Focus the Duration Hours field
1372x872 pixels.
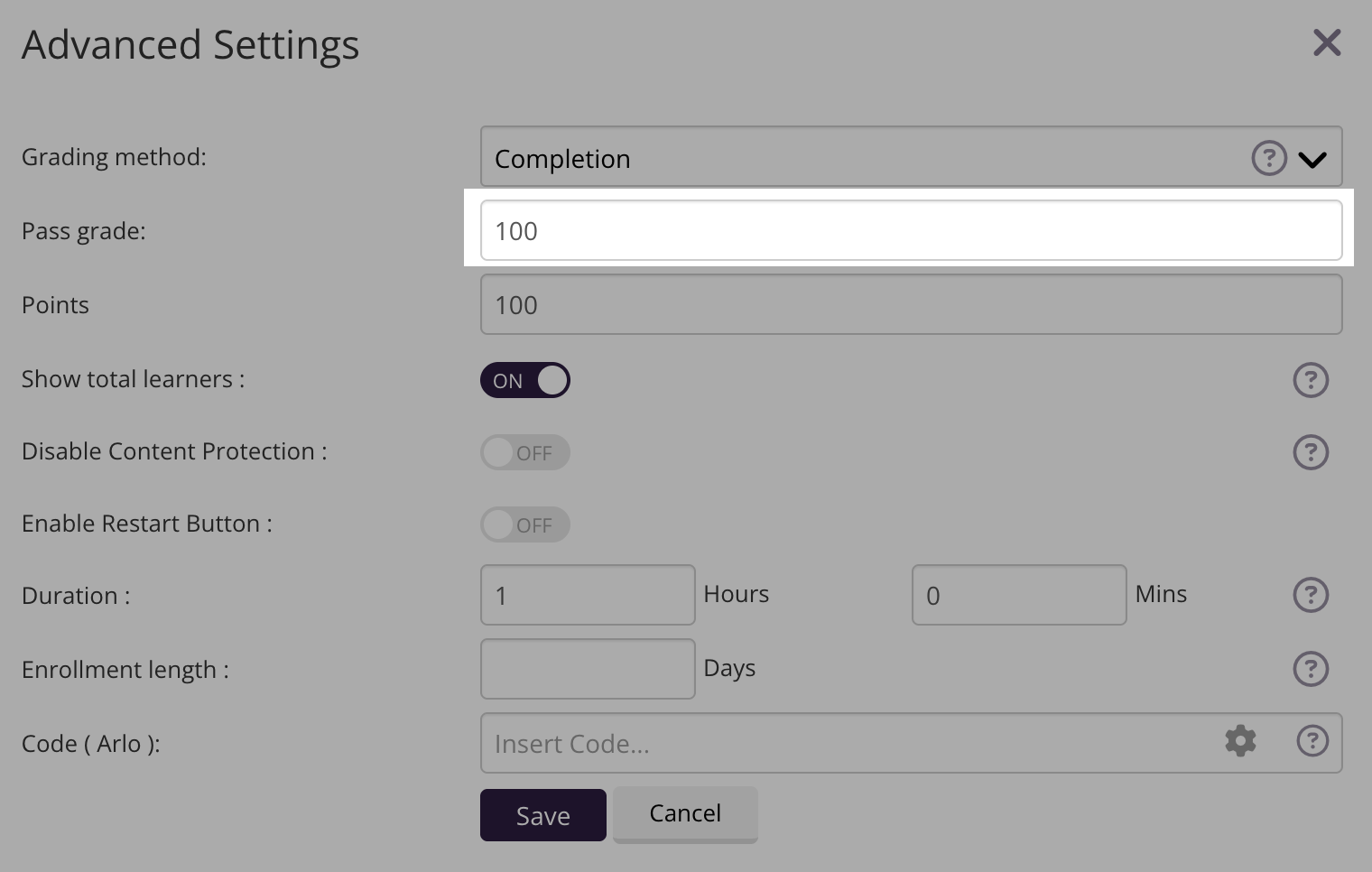point(587,595)
